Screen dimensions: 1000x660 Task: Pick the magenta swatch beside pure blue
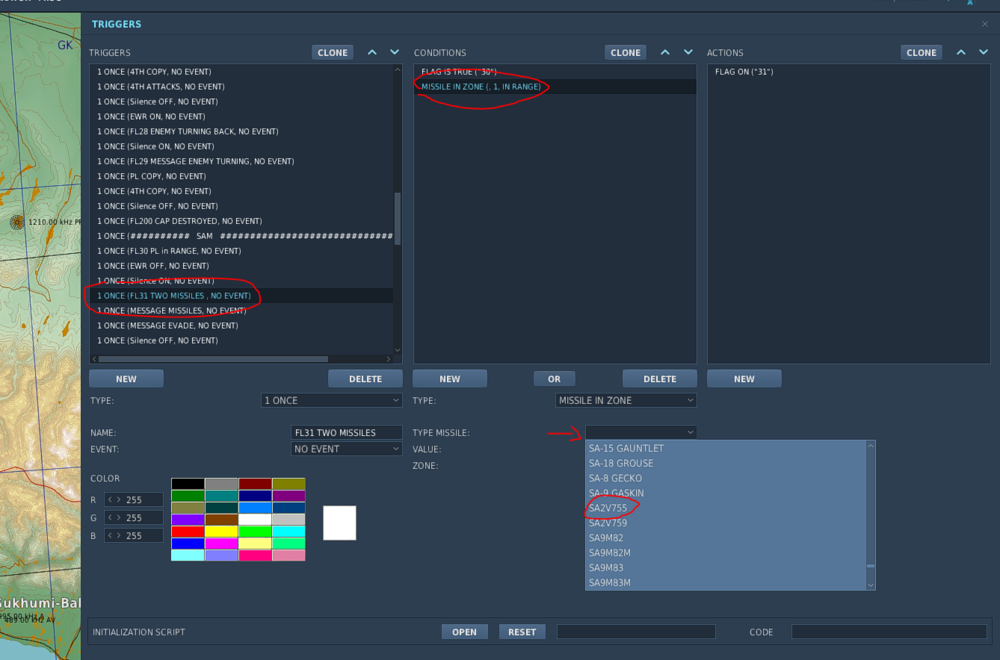pos(221,544)
